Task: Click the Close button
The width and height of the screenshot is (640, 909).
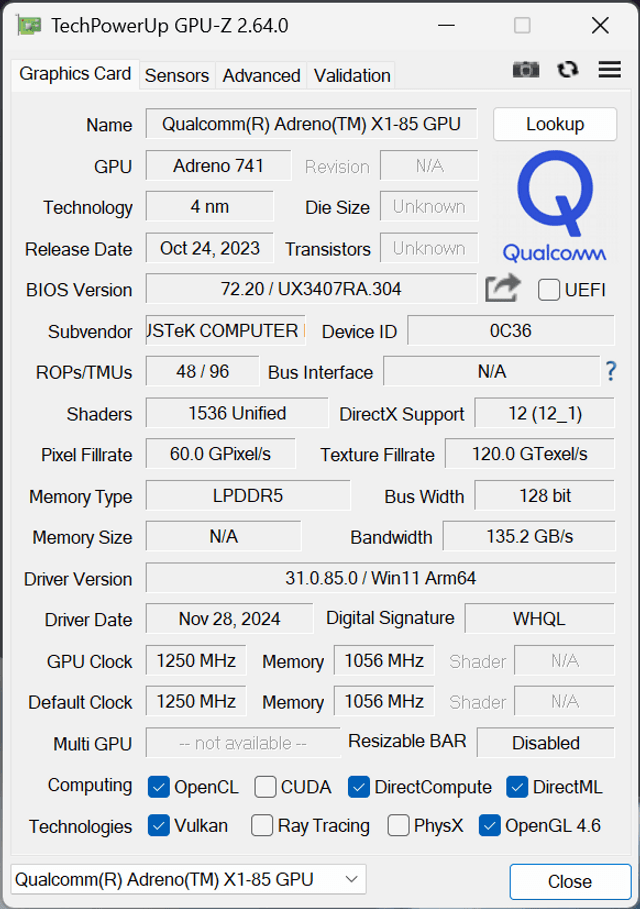Action: click(570, 882)
